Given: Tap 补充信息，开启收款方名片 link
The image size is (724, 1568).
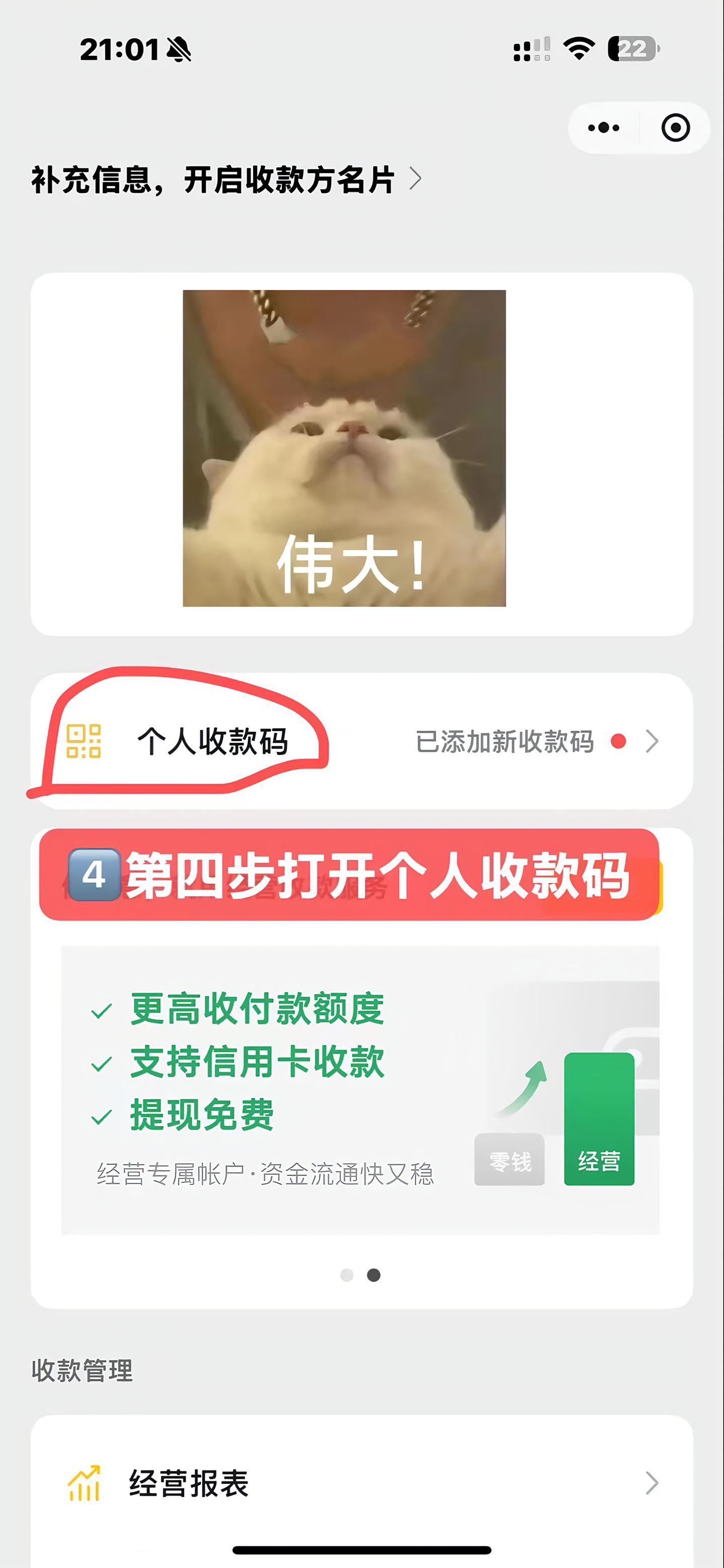Looking at the screenshot, I should coord(213,180).
